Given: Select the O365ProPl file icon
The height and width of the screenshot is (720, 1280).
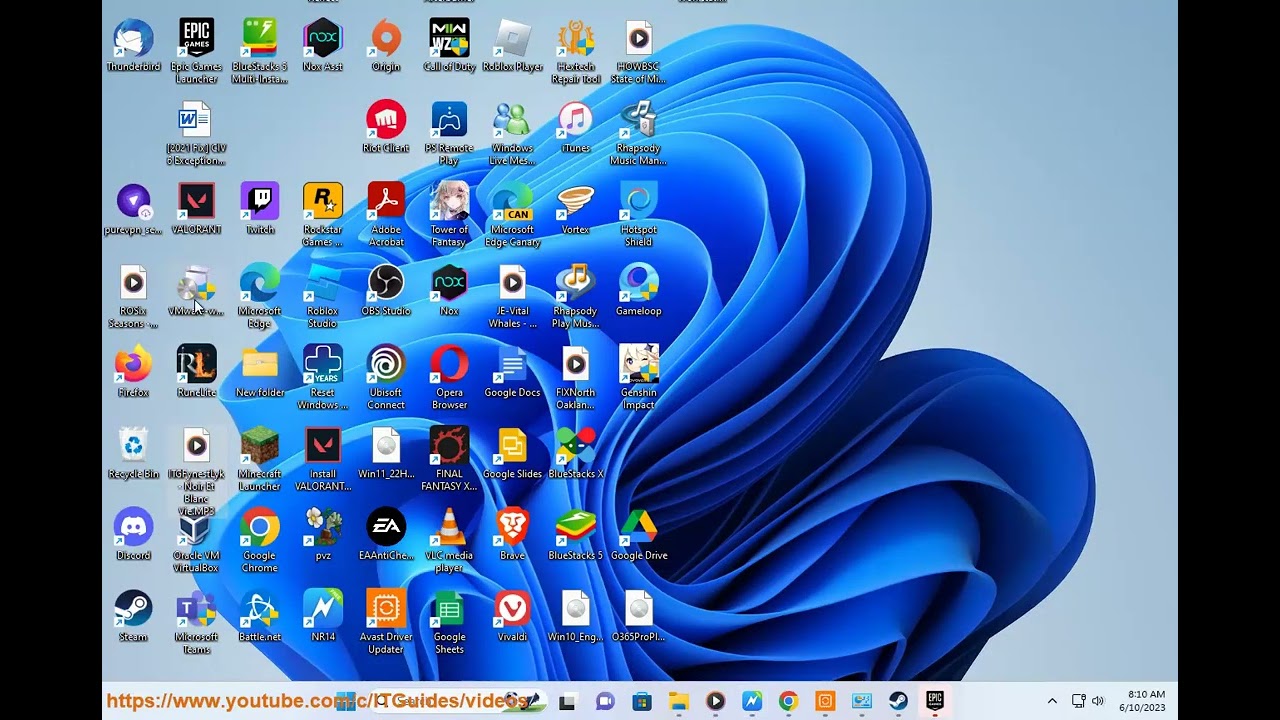Looking at the screenshot, I should pos(638,616).
